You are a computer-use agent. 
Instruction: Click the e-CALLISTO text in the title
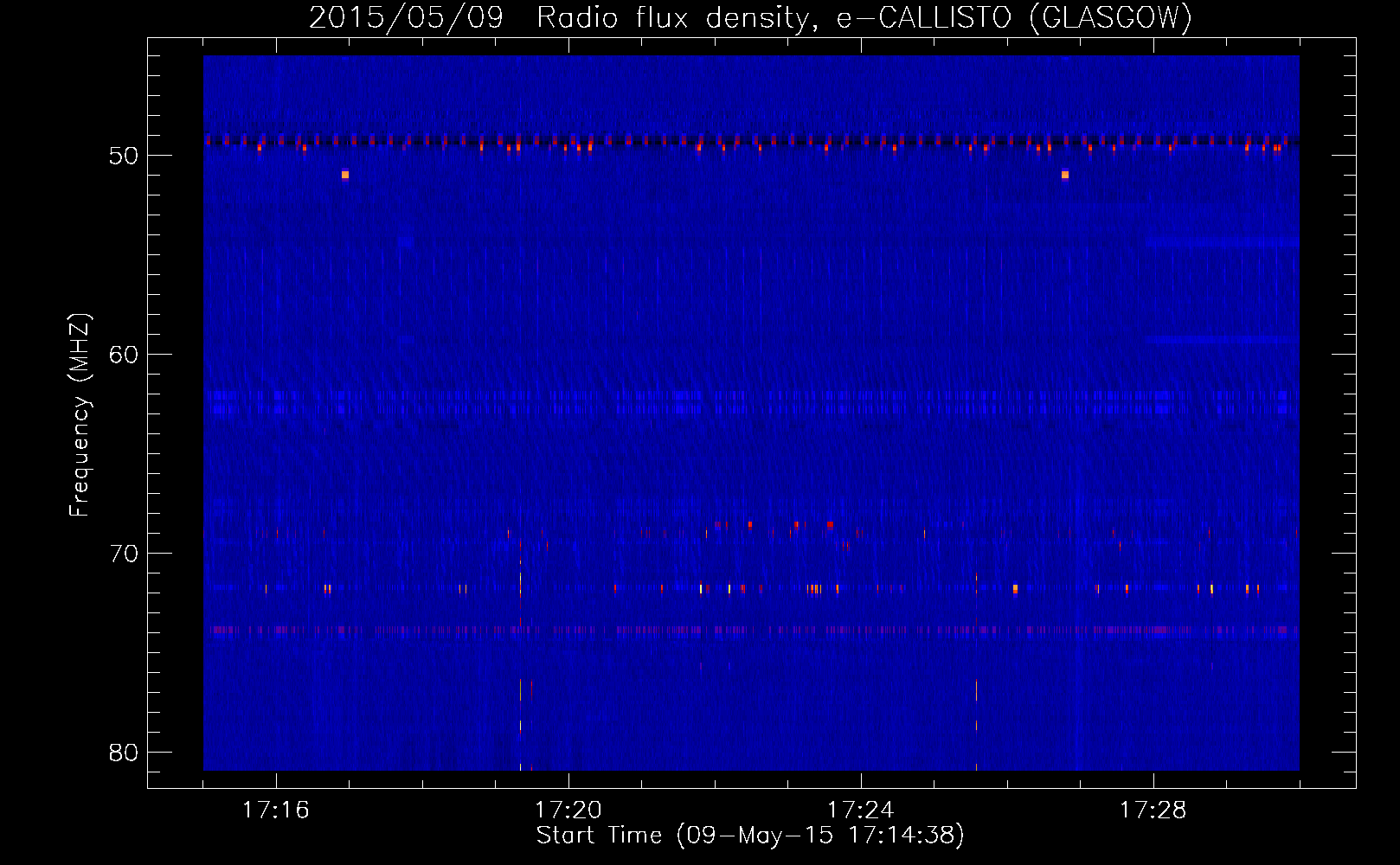coord(924,17)
